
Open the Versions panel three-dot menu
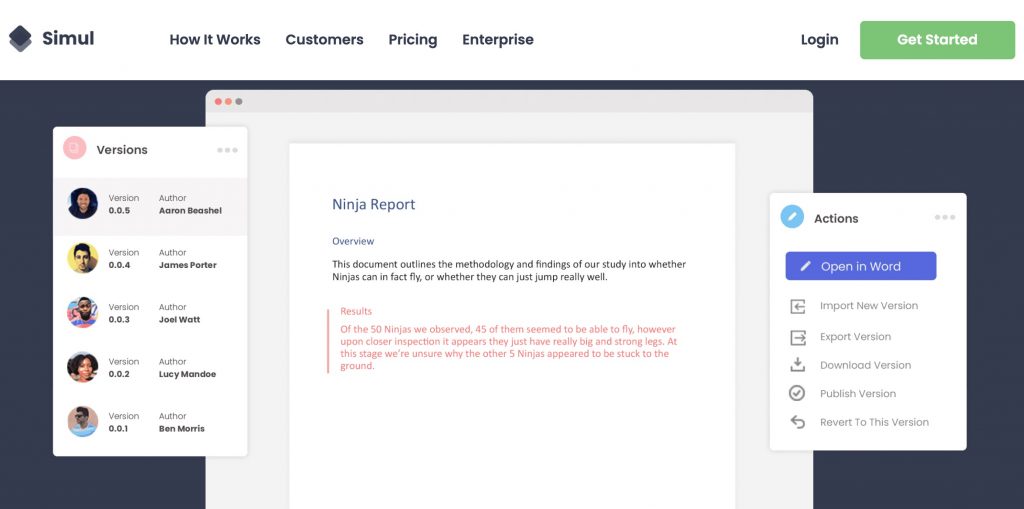(227, 150)
